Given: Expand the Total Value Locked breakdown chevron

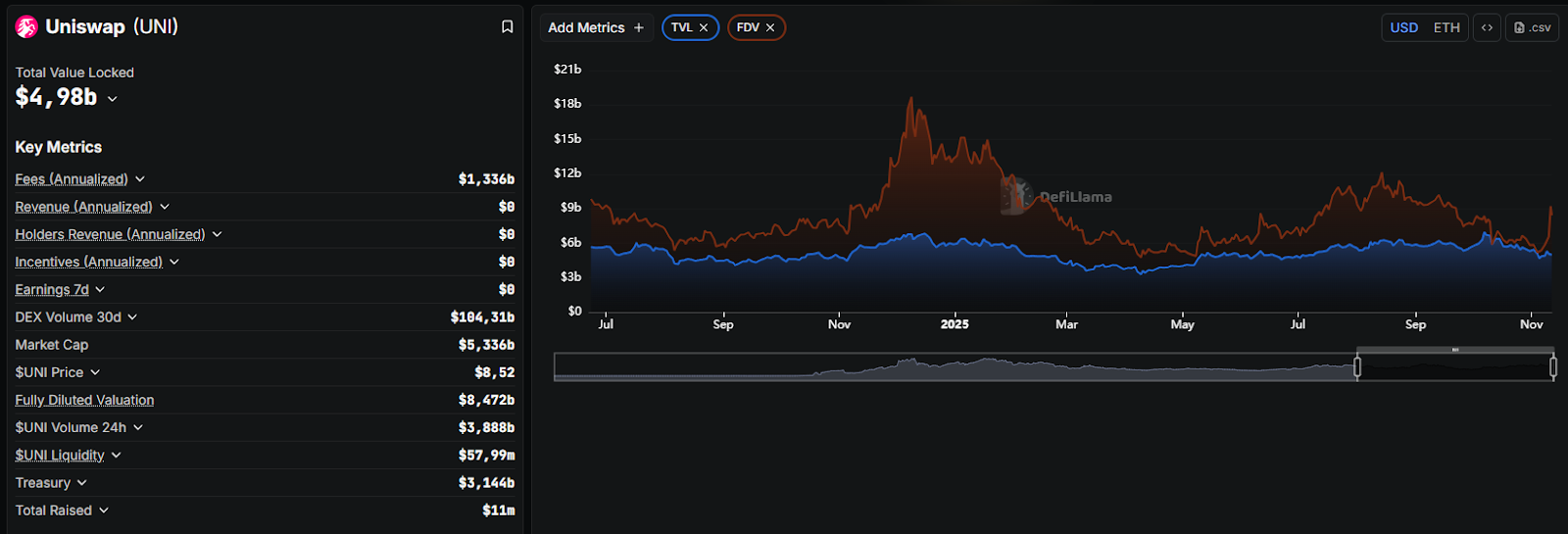Looking at the screenshot, I should (113, 99).
